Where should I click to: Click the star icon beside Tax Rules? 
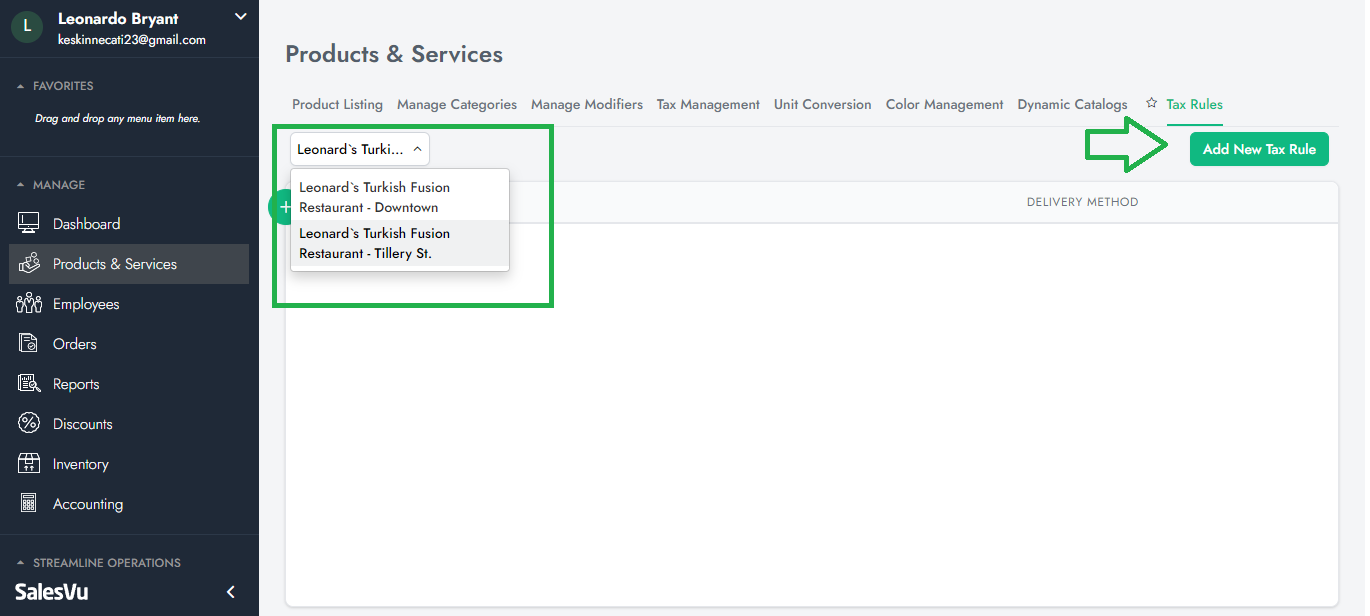point(1151,104)
